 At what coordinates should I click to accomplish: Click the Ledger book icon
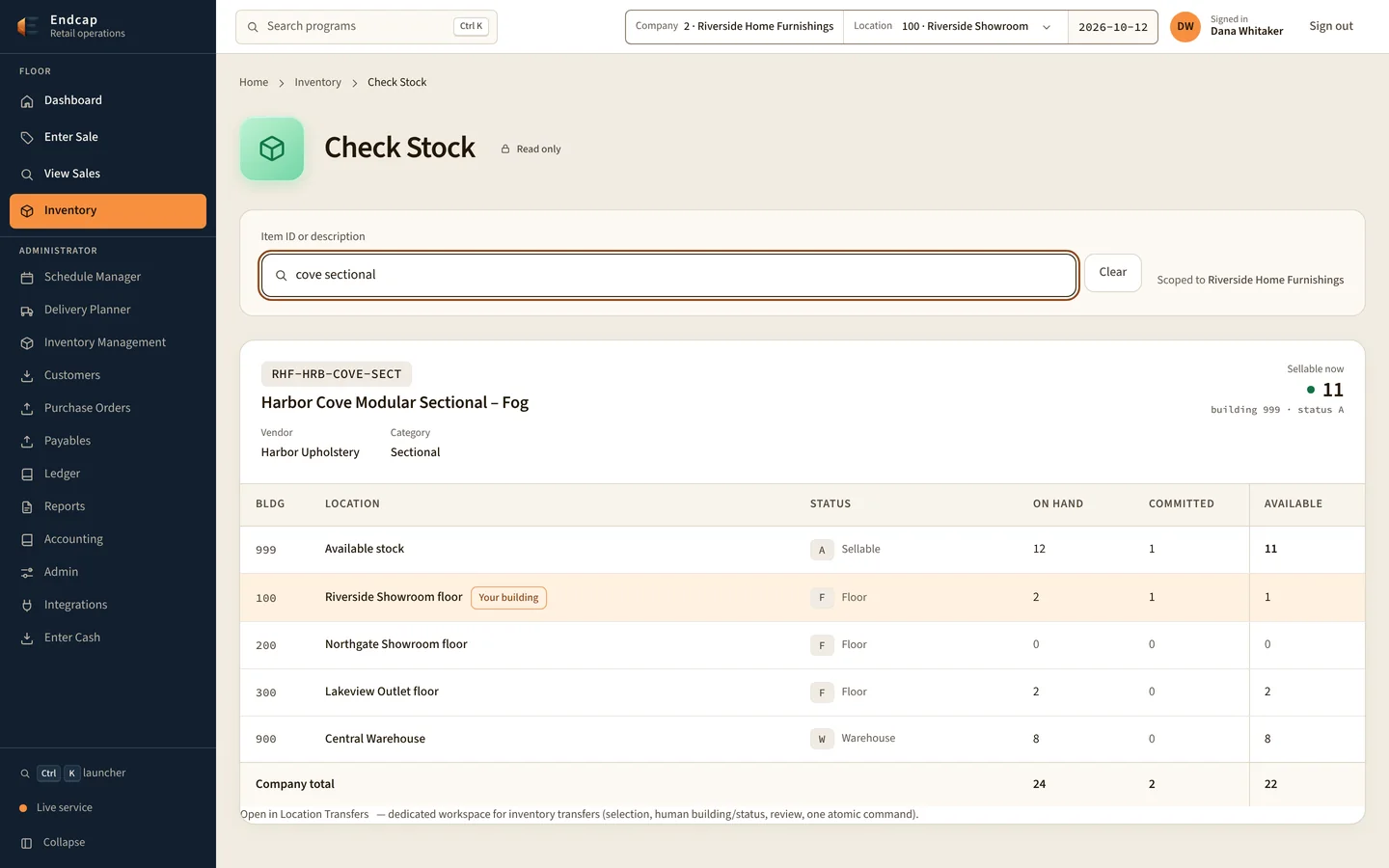pyautogui.click(x=27, y=475)
